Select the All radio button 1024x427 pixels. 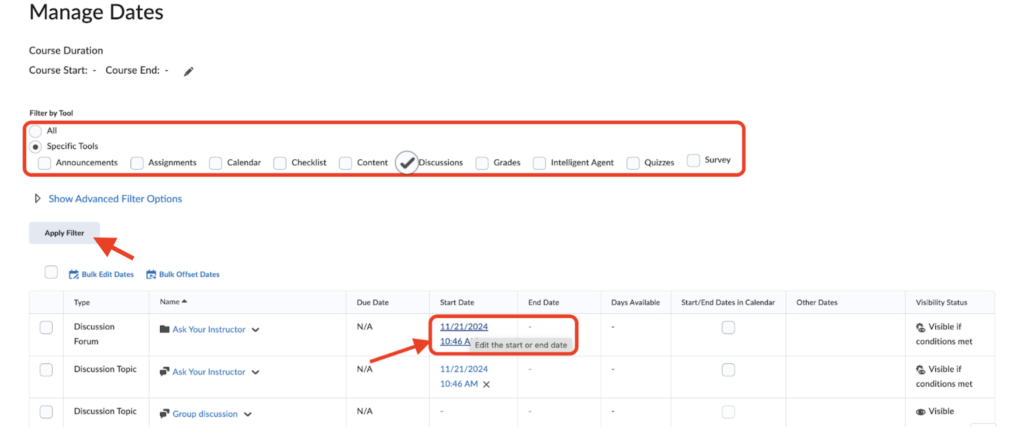36,131
